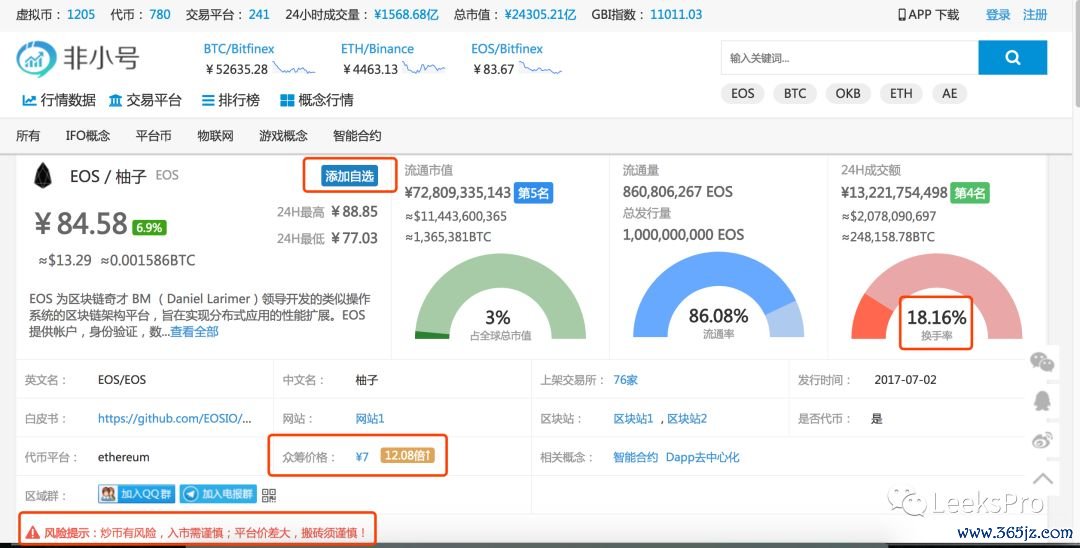Viewport: 1080px width, 548px height.
Task: Open the 行情数据 menu
Action: tap(59, 101)
